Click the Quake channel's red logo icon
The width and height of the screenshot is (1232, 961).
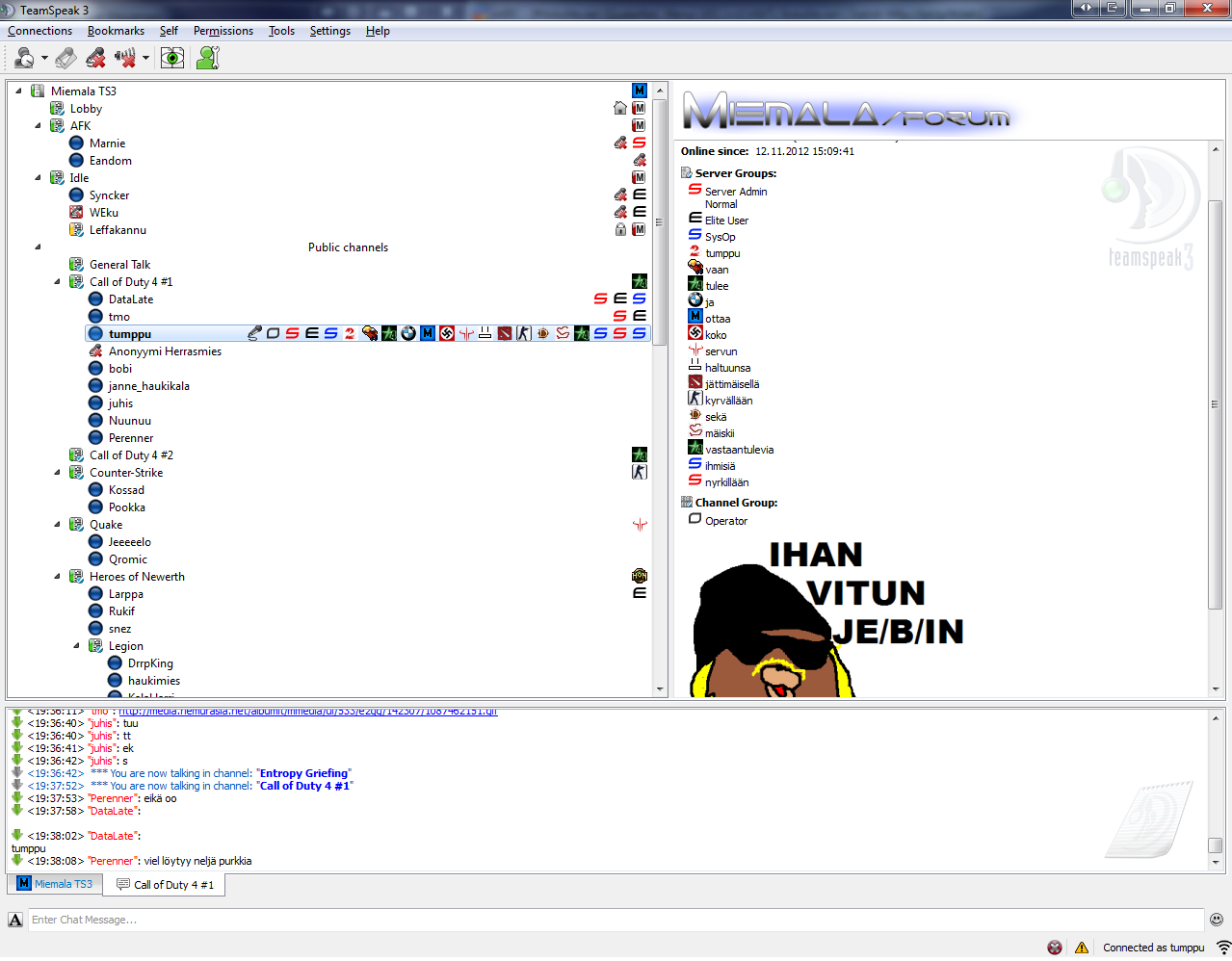tap(640, 525)
